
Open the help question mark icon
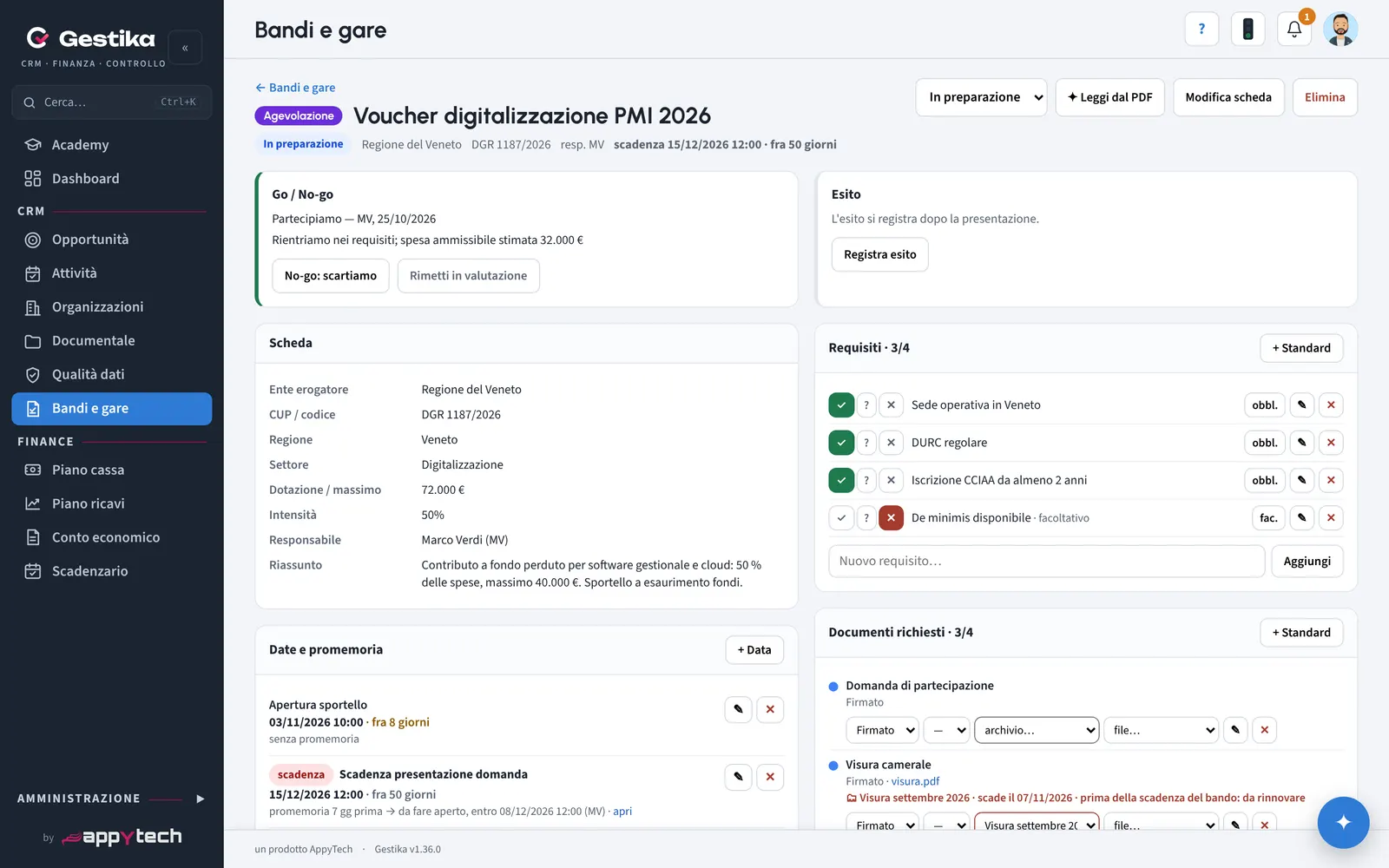tap(1201, 29)
